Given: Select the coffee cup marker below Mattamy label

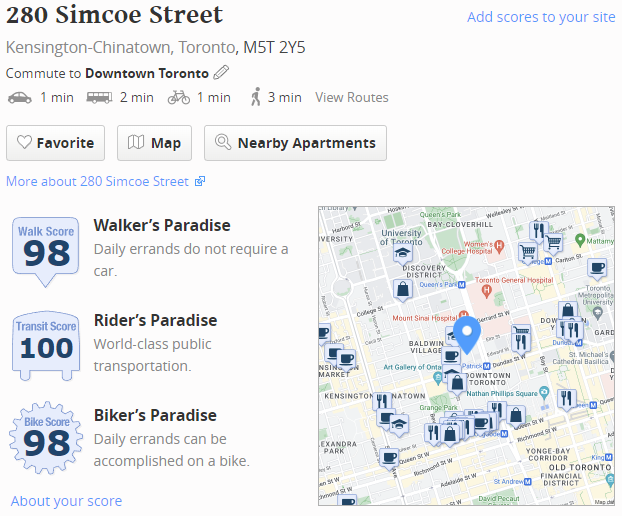Looking at the screenshot, I should click(x=597, y=268).
